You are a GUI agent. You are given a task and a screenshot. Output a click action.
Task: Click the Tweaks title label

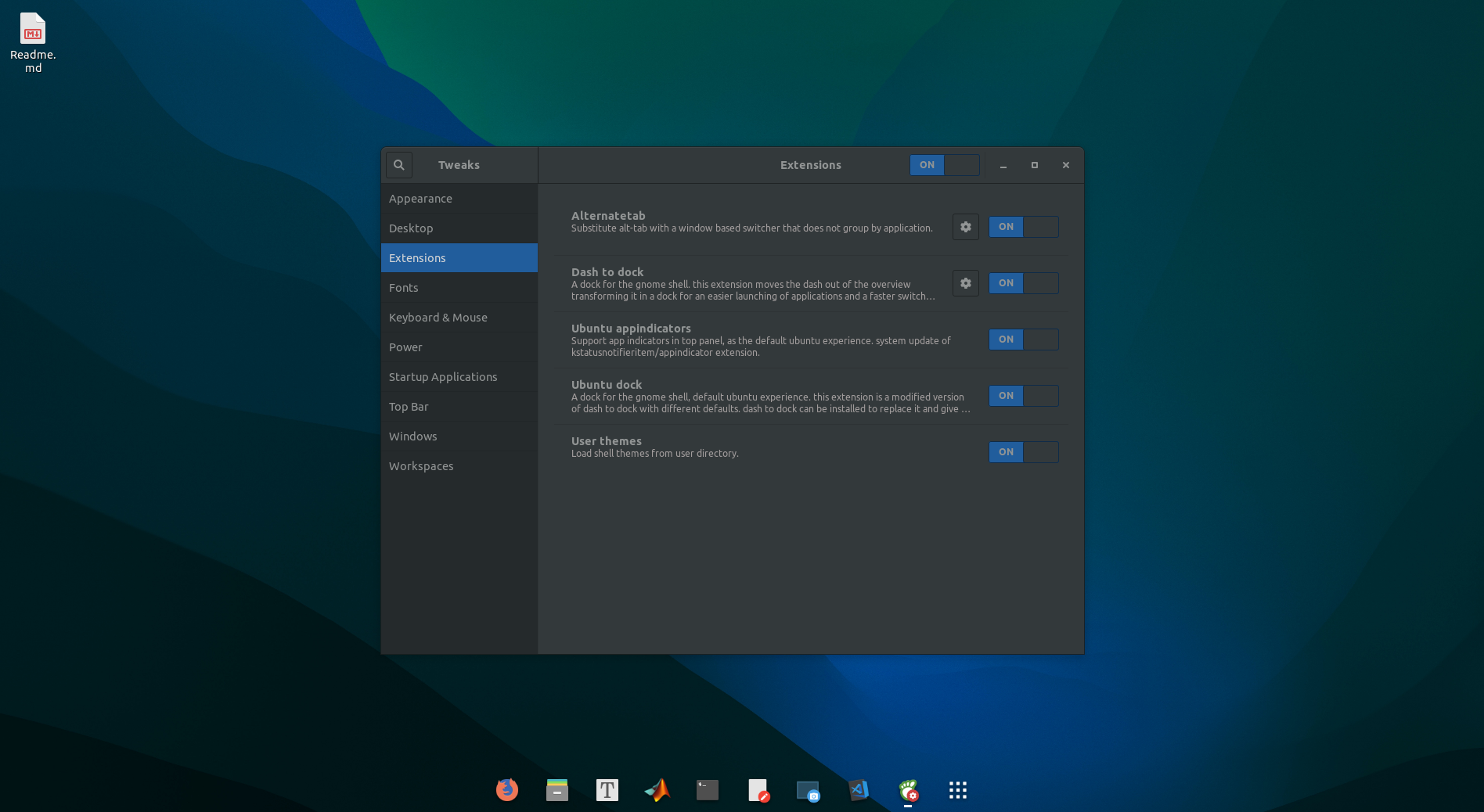click(459, 165)
